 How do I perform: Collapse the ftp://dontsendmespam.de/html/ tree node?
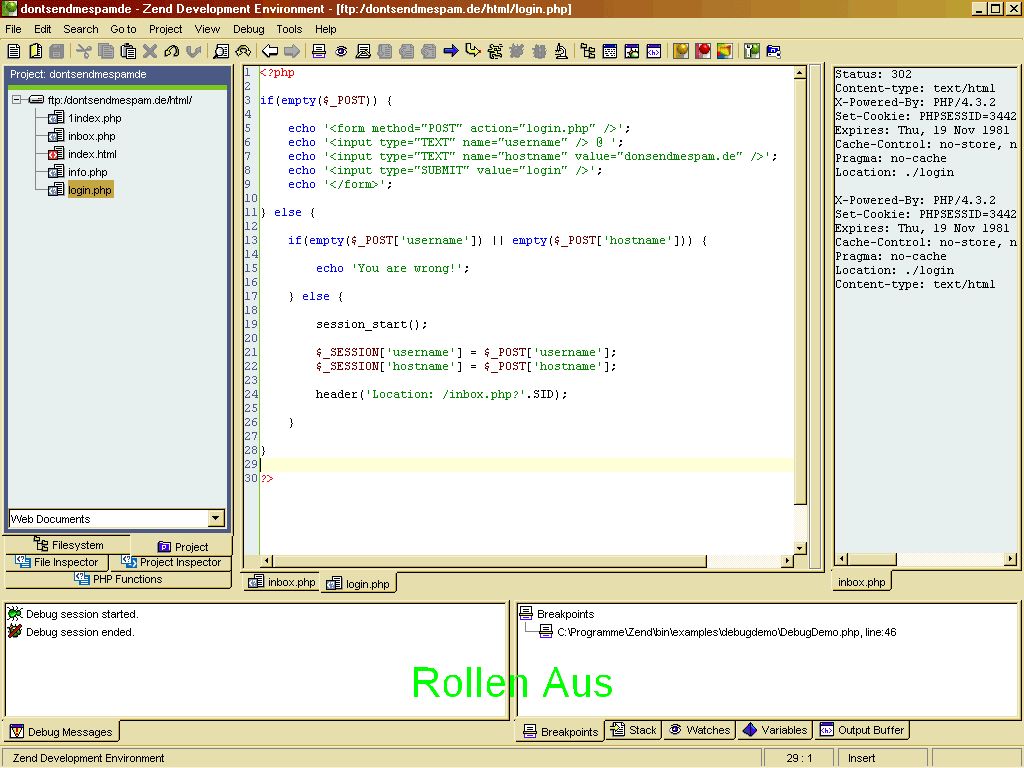[17, 100]
